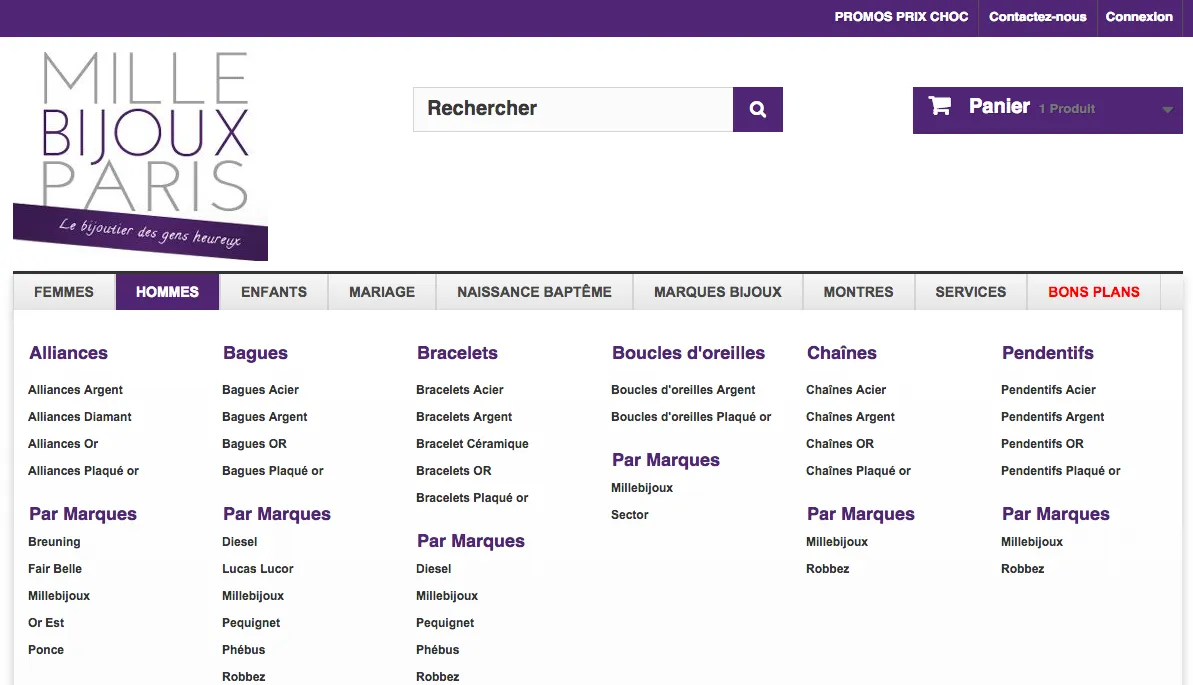Open Boucles d'oreilles Argent

[x=683, y=390]
